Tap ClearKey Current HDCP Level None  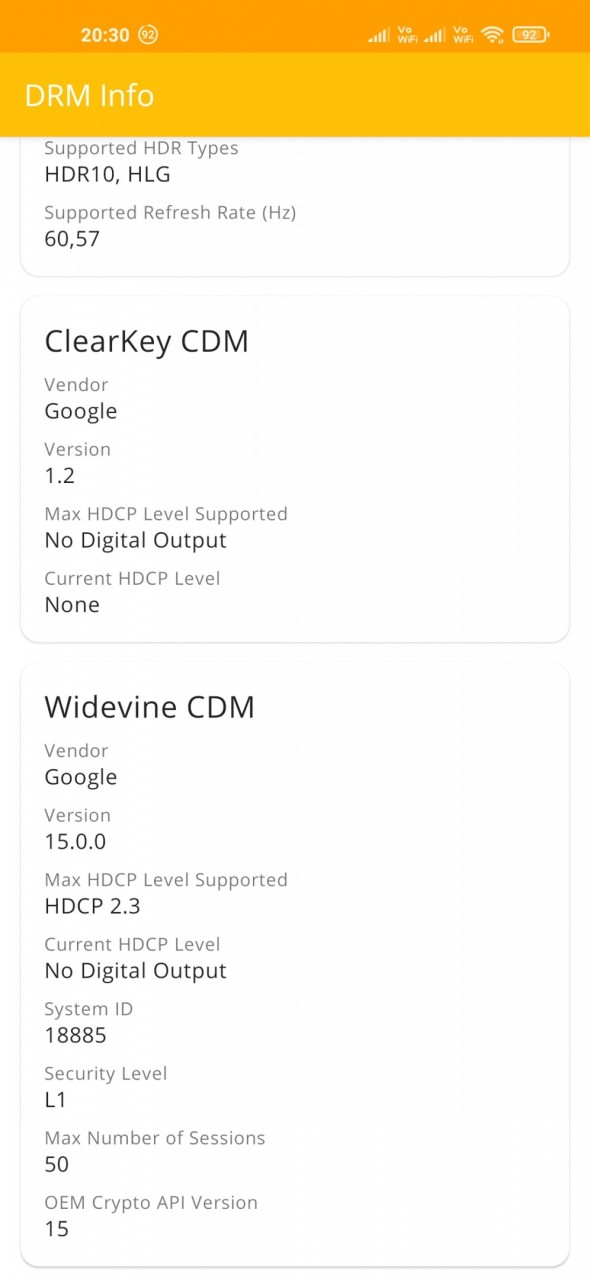click(72, 604)
